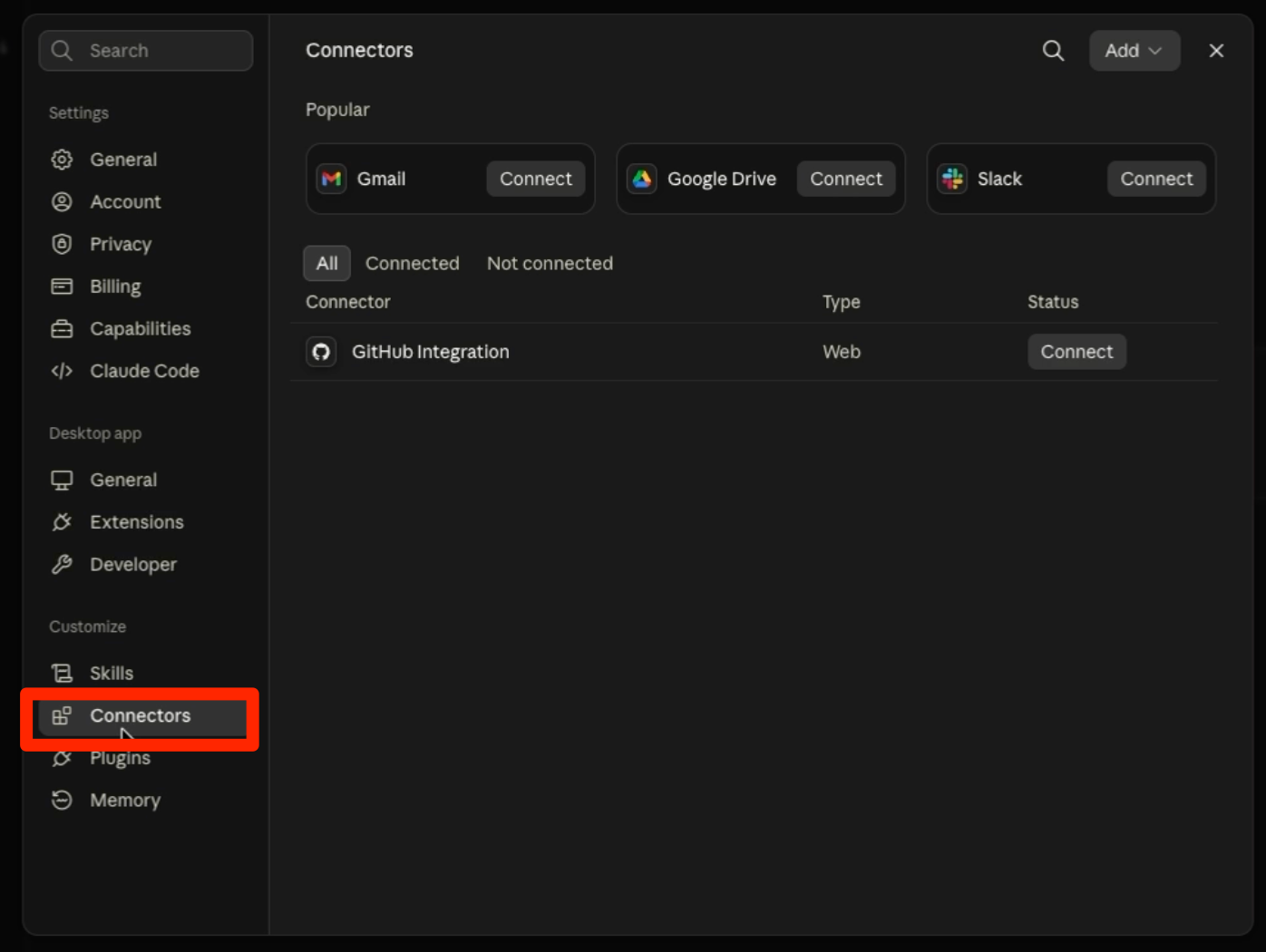Image resolution: width=1266 pixels, height=952 pixels.
Task: Click the Gmail logo icon
Action: [332, 179]
